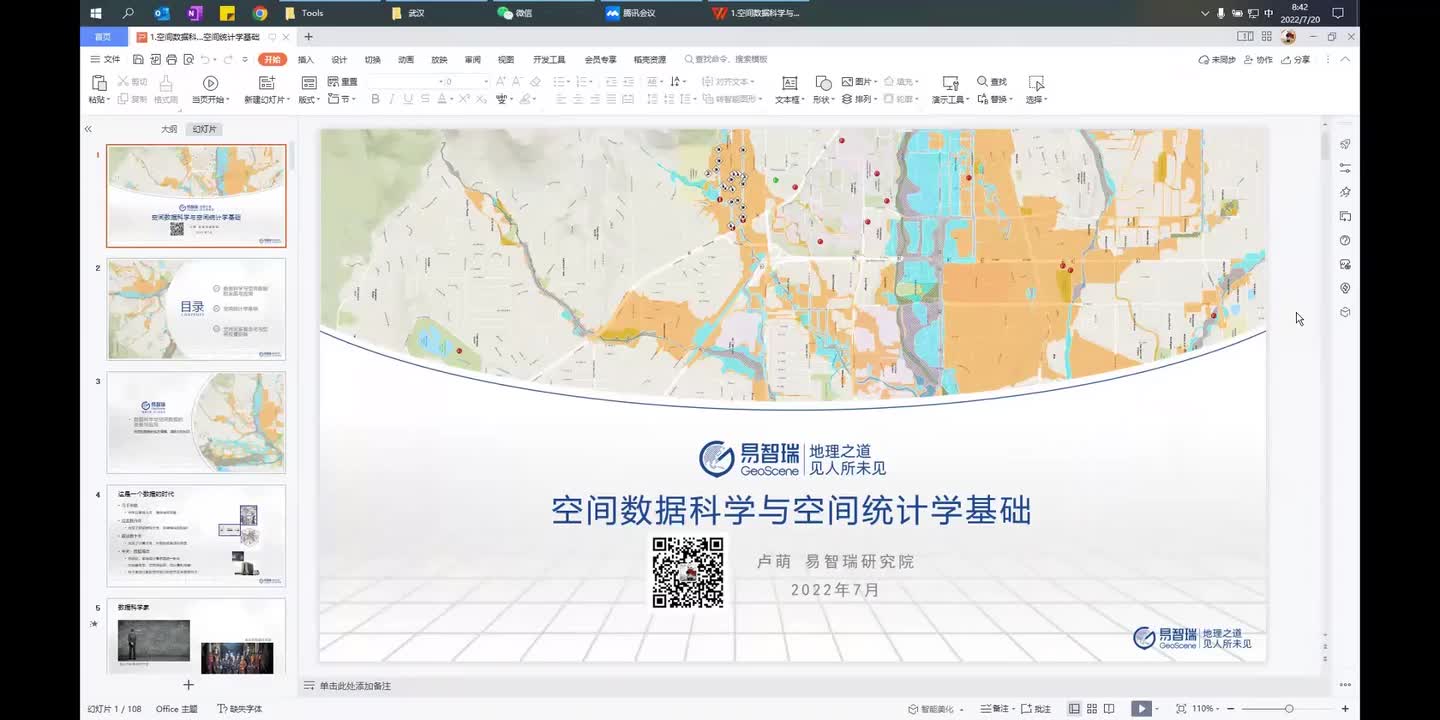Click the 首页 (Home) tab
The width and height of the screenshot is (1440, 720).
click(103, 37)
